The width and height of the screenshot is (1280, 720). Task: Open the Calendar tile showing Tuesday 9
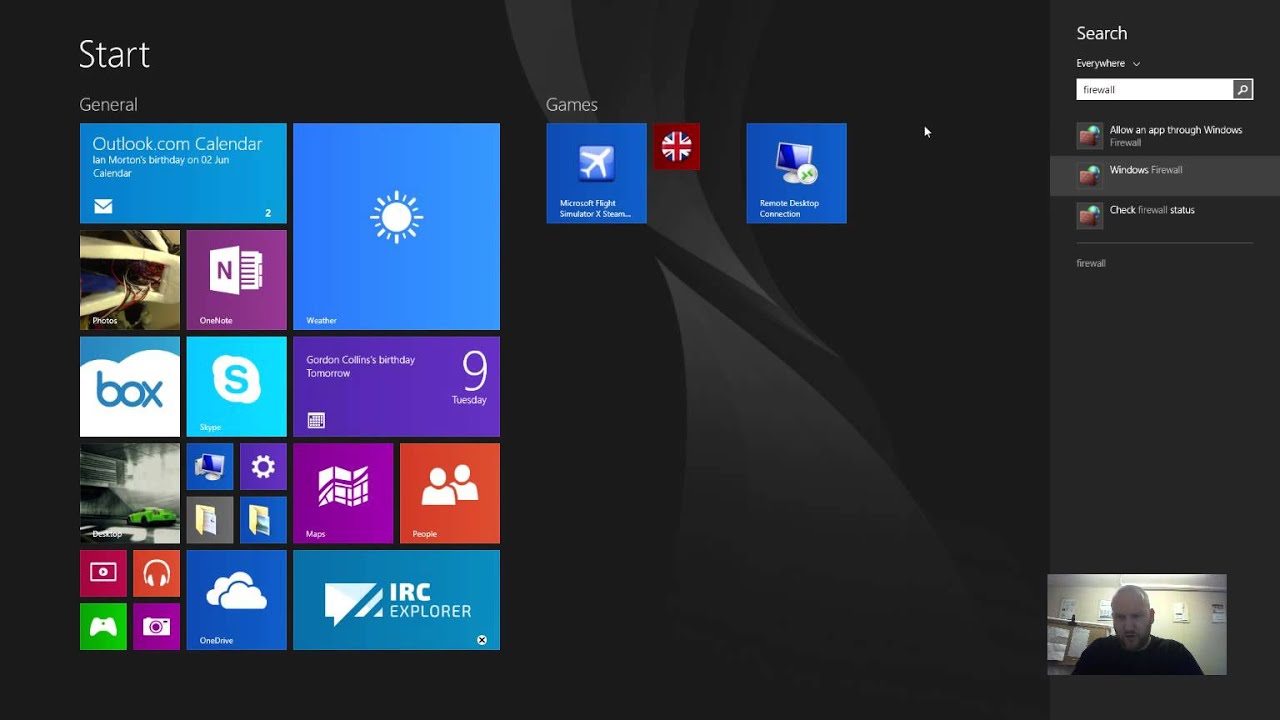point(396,386)
